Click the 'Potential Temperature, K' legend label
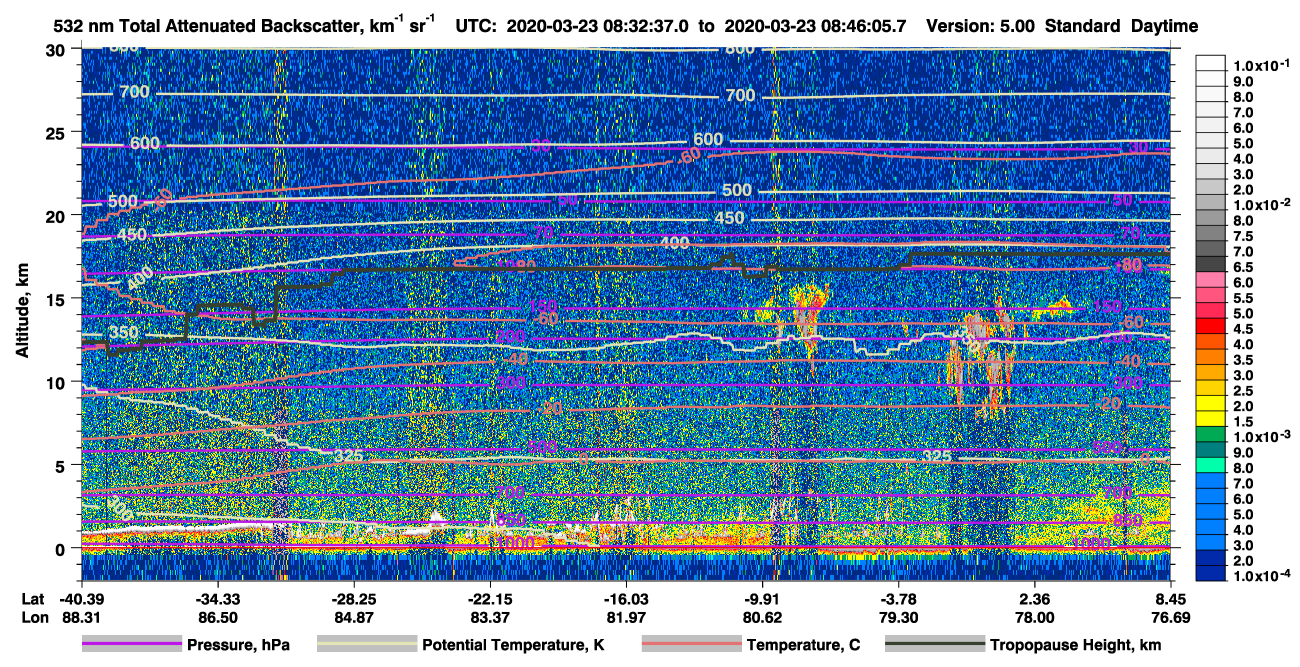This screenshot has height=667, width=1300. [x=514, y=646]
